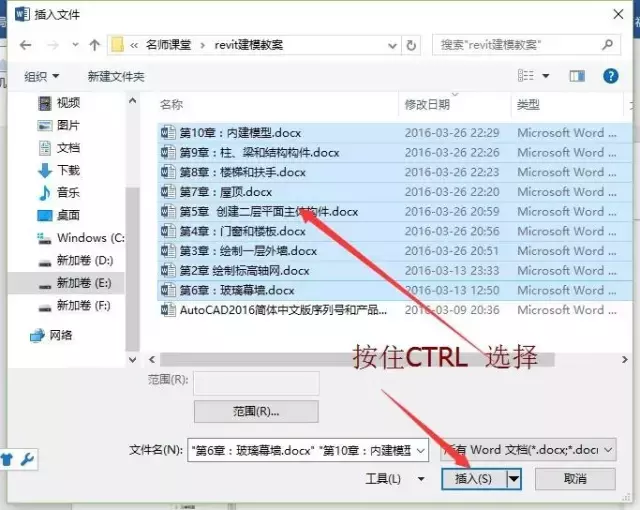Select 网络 in the navigation pane

tap(51, 335)
